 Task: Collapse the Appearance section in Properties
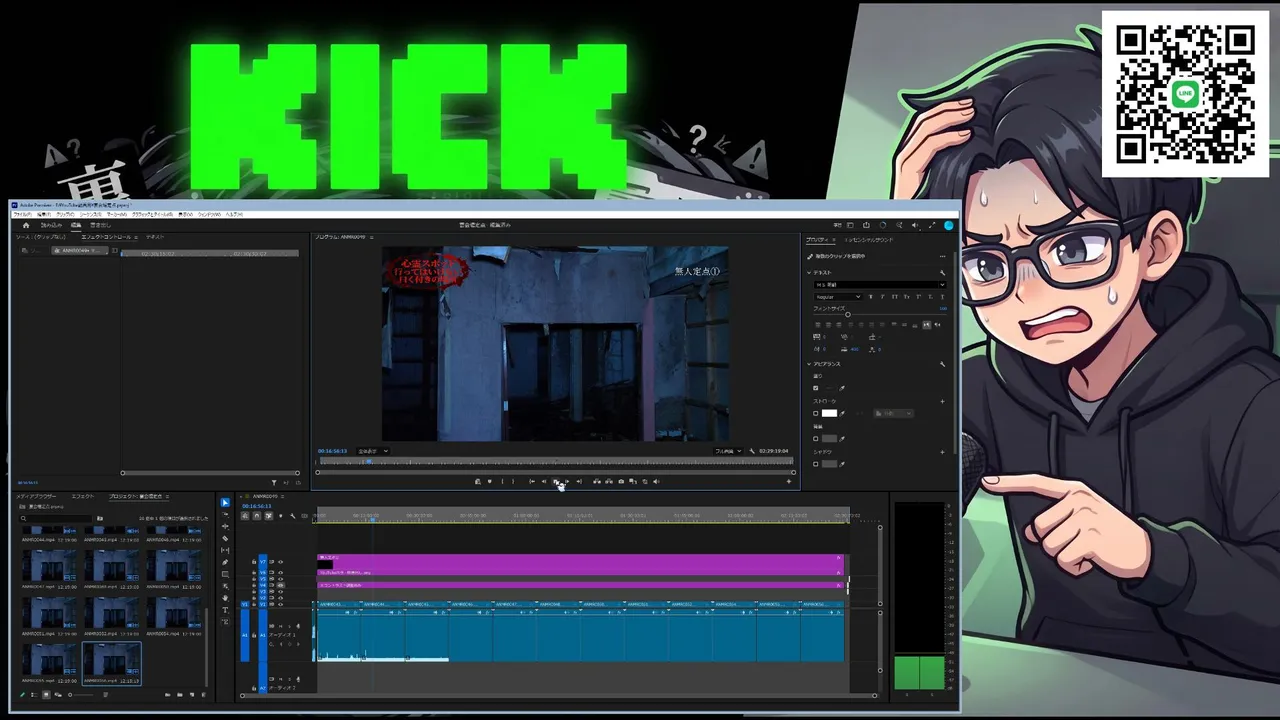810,364
